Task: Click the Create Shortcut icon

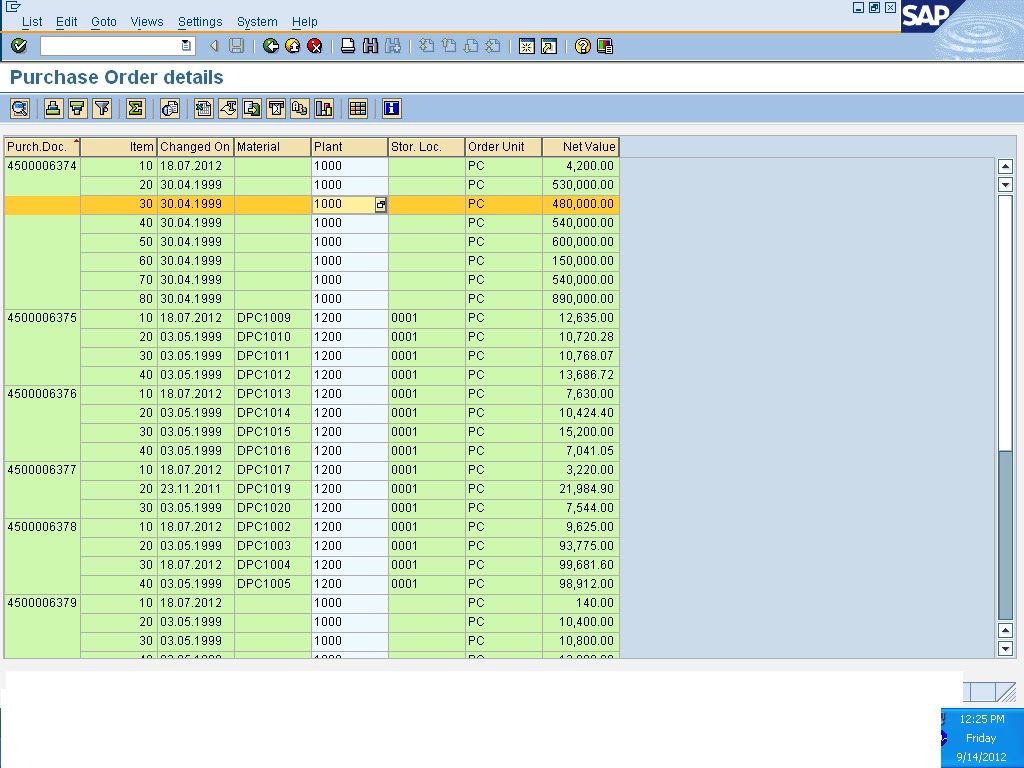Action: pos(549,46)
